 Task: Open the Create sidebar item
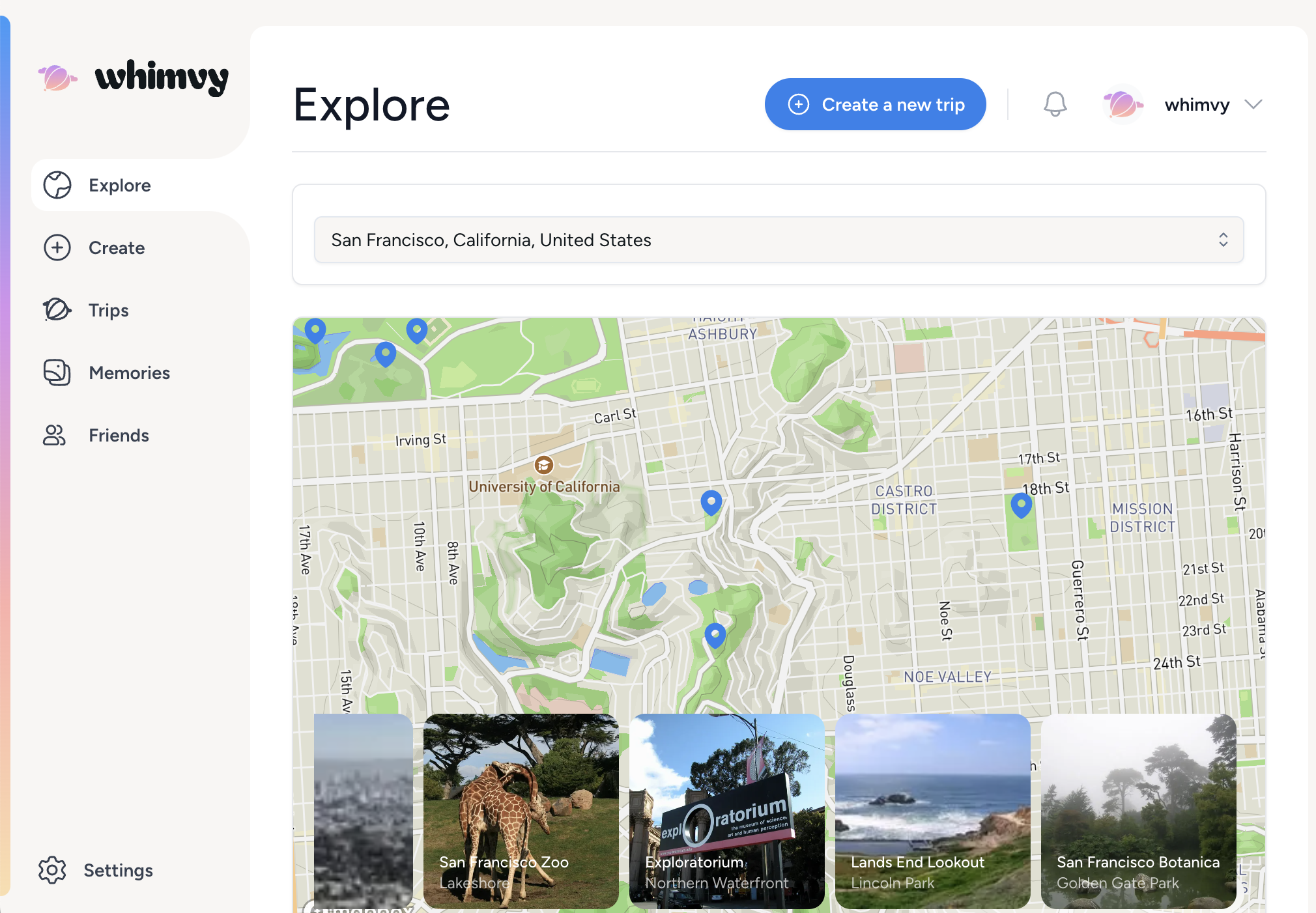point(117,248)
